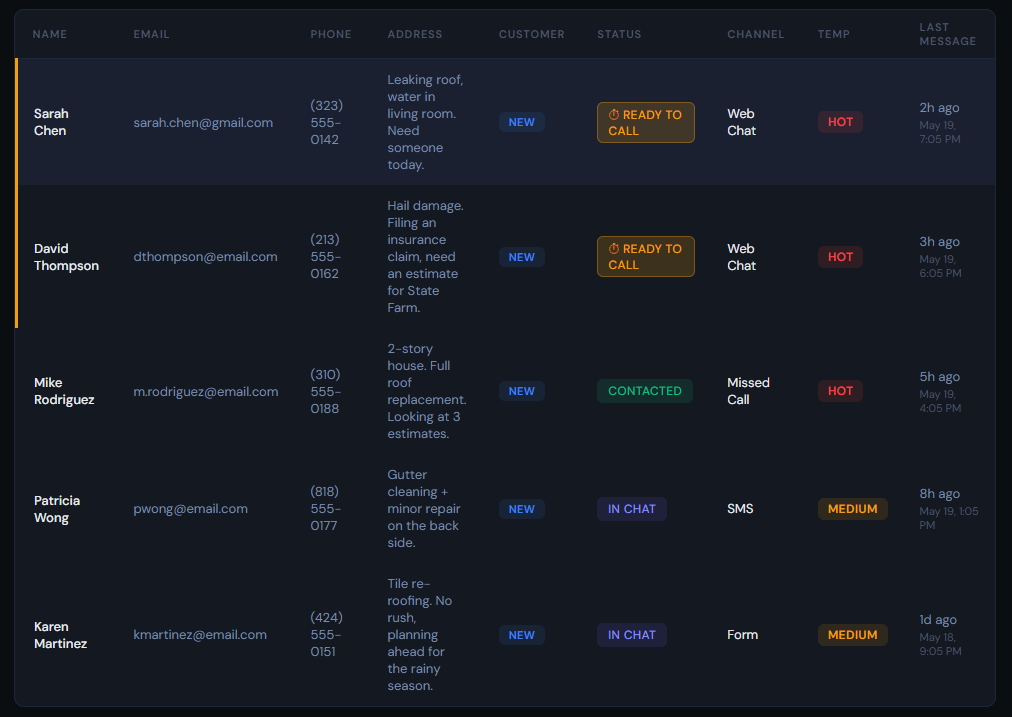Click the CUSTOMER column header
This screenshot has height=717, width=1012.
click(x=531, y=34)
